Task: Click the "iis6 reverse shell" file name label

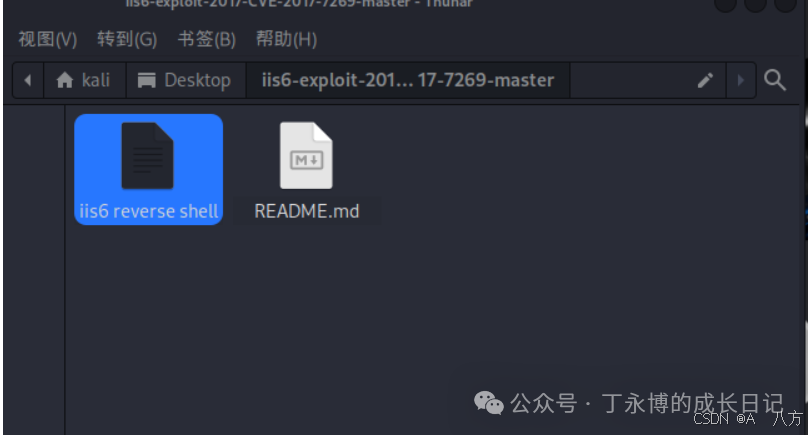Action: (149, 211)
